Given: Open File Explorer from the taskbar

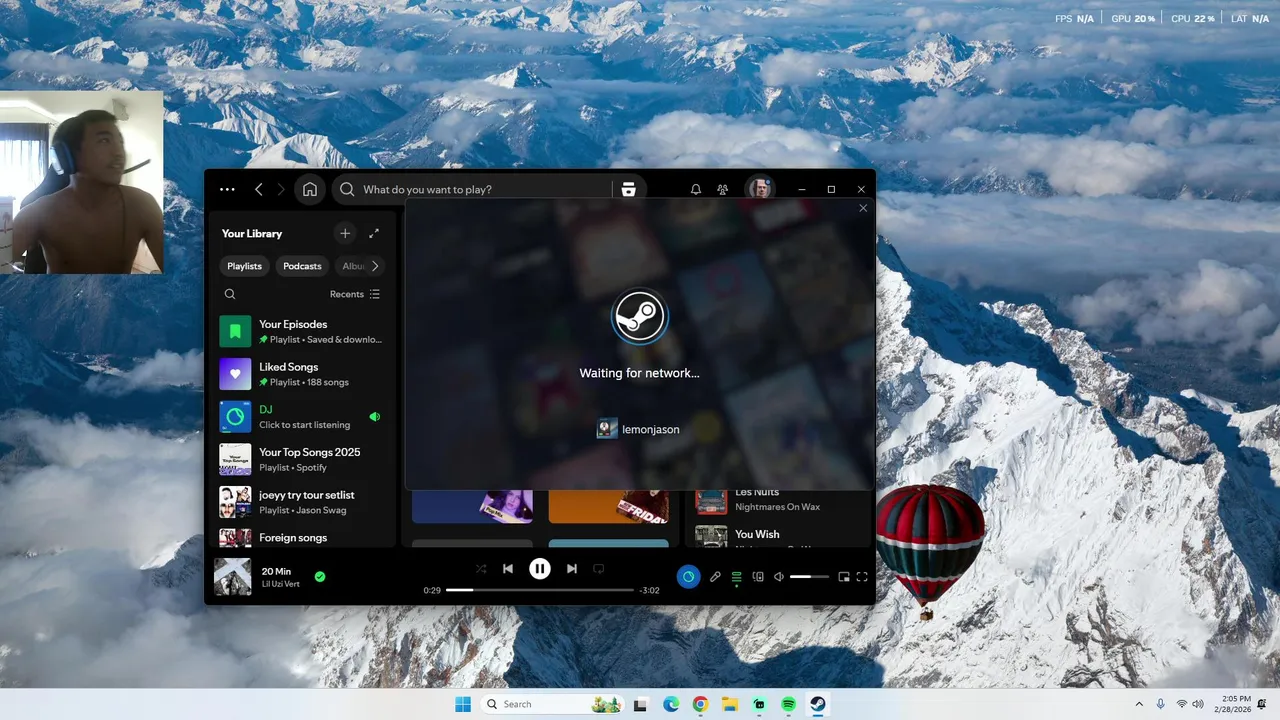Looking at the screenshot, I should click(x=730, y=704).
